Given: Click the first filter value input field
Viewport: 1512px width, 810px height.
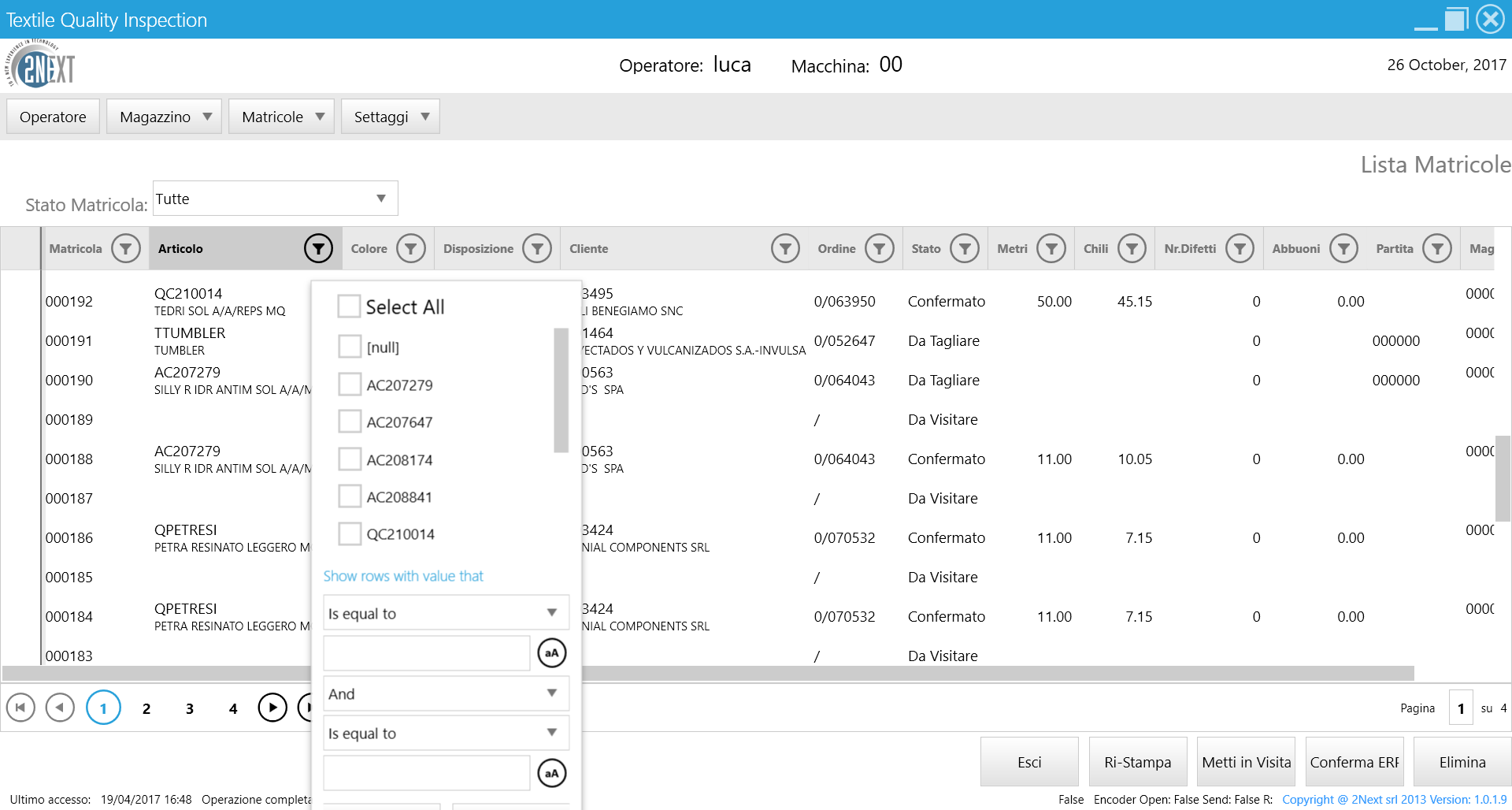Looking at the screenshot, I should 426,653.
